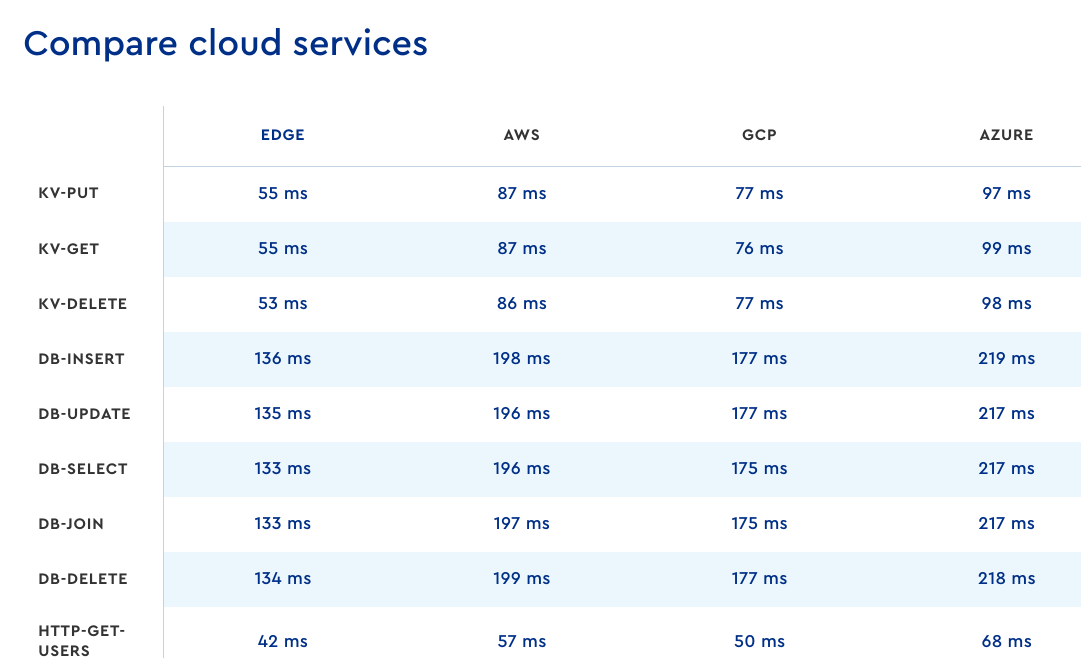This screenshot has width=1081, height=658.
Task: Select the DB-JOIN GCP value 175 ms
Action: (759, 524)
